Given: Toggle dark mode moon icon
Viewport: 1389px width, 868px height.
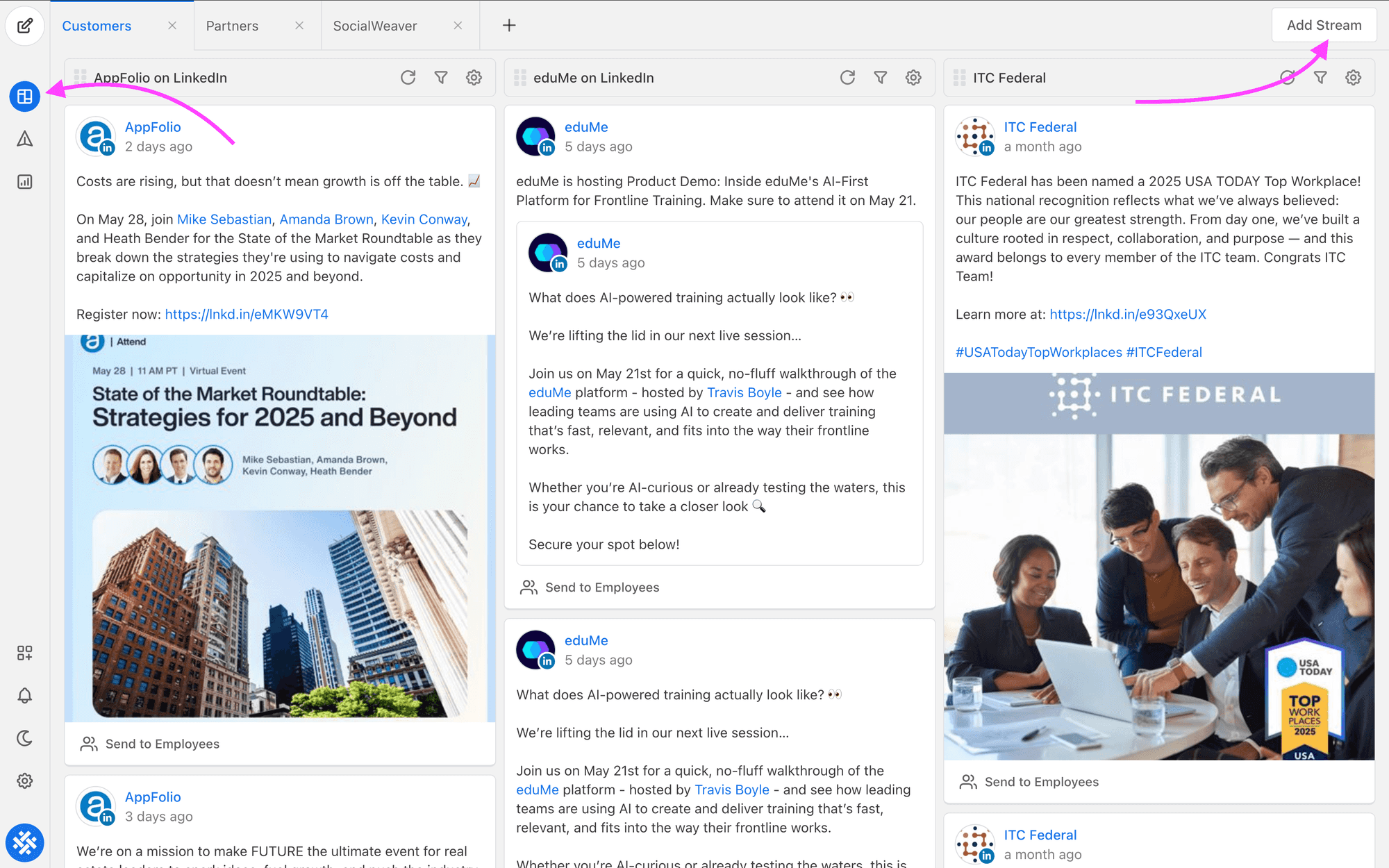Looking at the screenshot, I should (25, 738).
